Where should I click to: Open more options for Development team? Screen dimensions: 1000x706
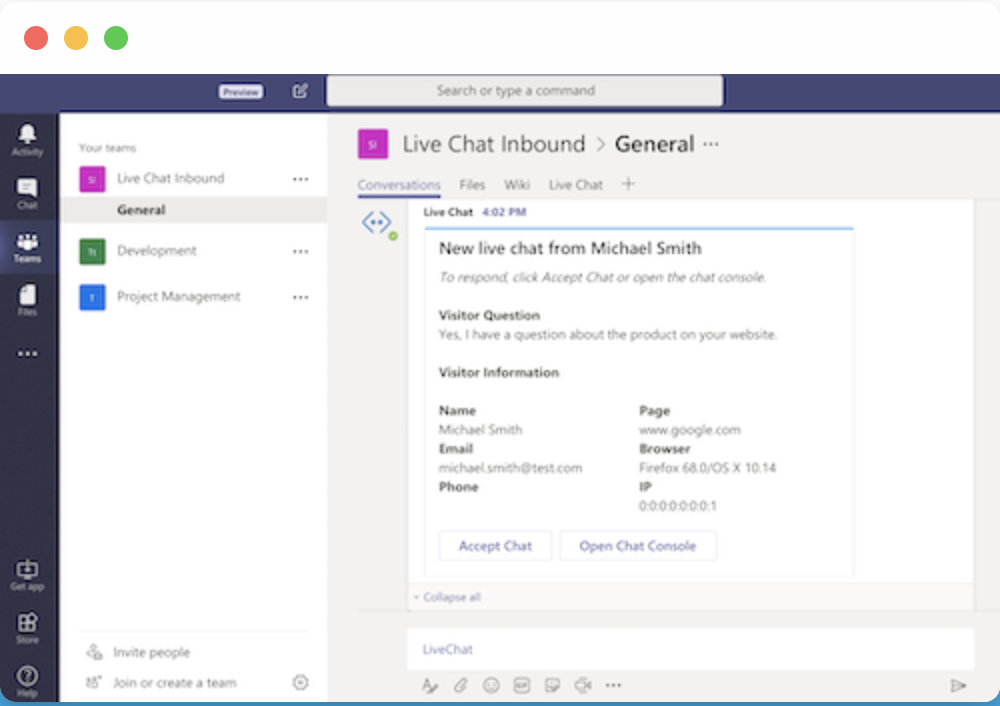coord(300,251)
